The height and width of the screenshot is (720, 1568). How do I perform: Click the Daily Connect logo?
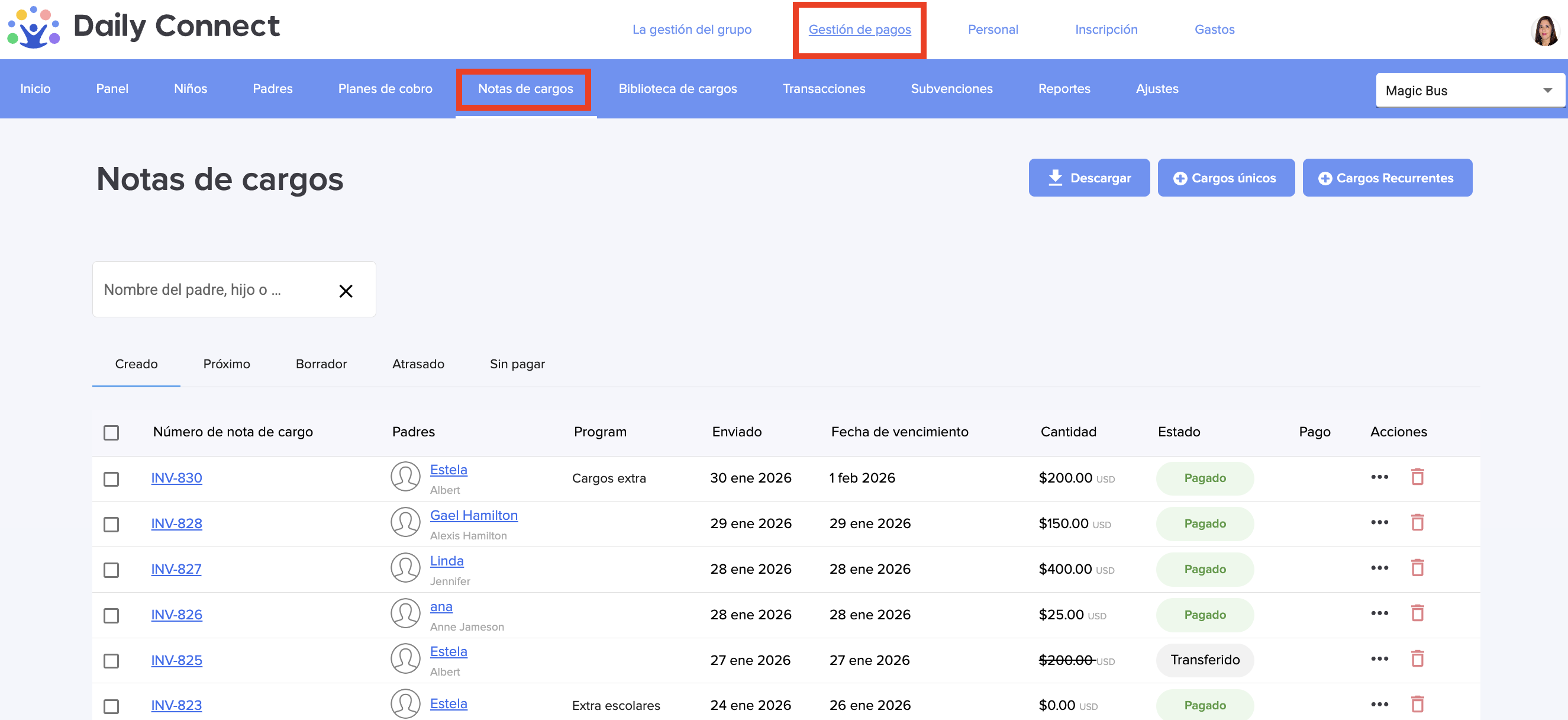(x=144, y=27)
